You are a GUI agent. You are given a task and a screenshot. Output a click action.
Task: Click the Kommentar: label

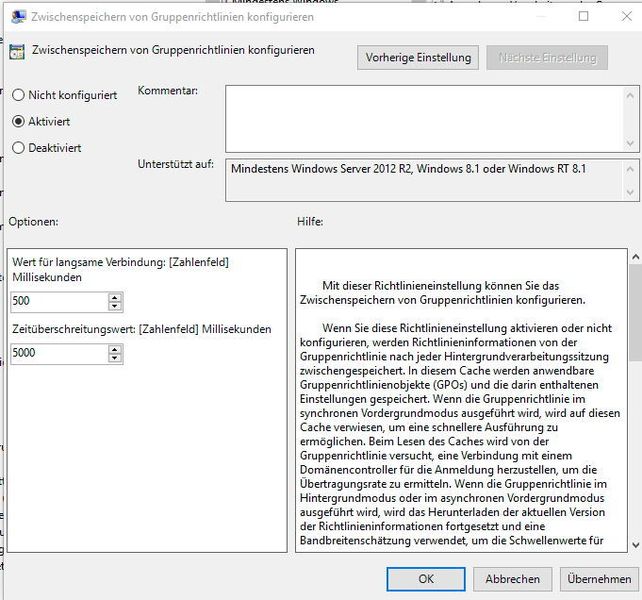(x=167, y=91)
